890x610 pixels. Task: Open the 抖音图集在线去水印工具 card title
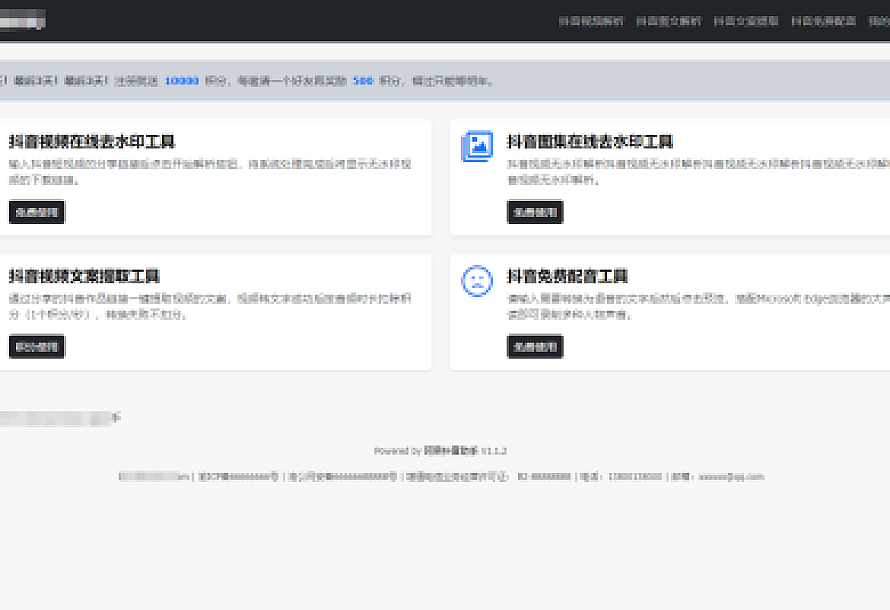coord(590,142)
